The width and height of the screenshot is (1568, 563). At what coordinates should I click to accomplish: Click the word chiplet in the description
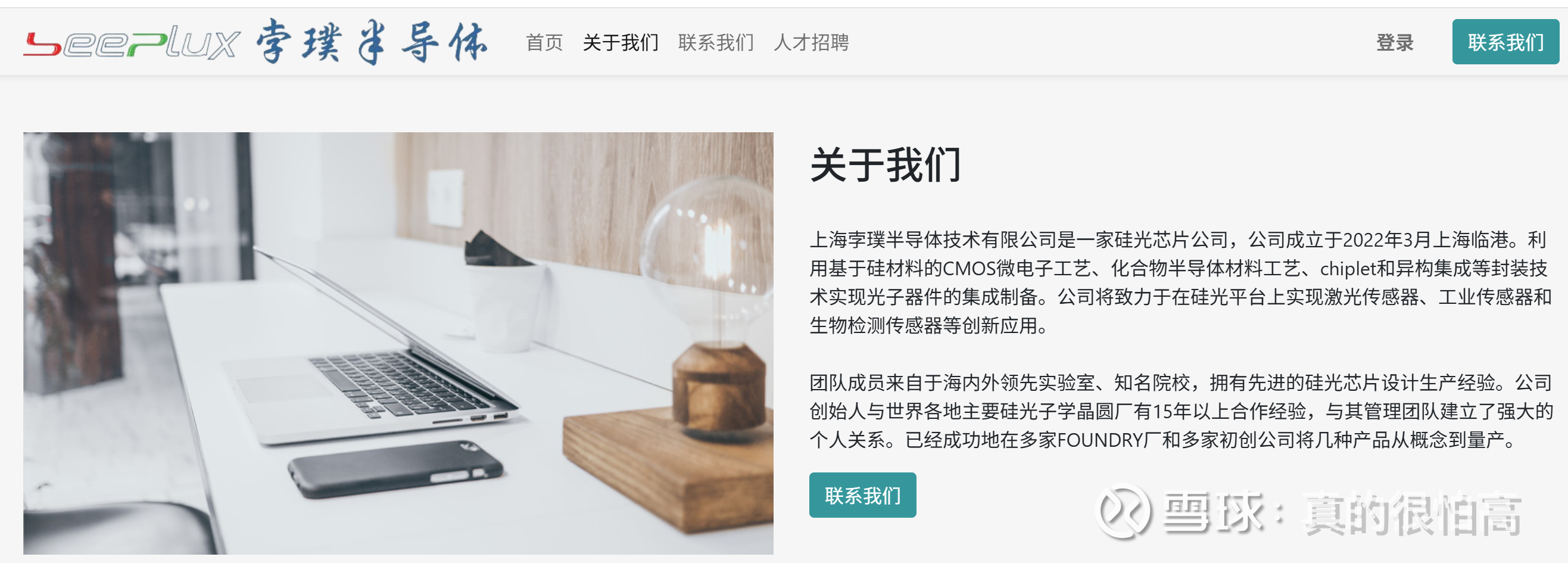tap(1348, 269)
